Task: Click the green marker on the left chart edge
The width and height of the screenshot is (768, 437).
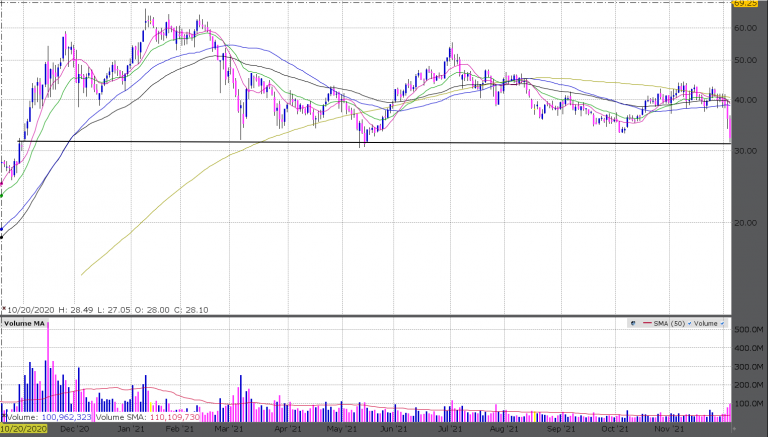Action: click(2, 194)
